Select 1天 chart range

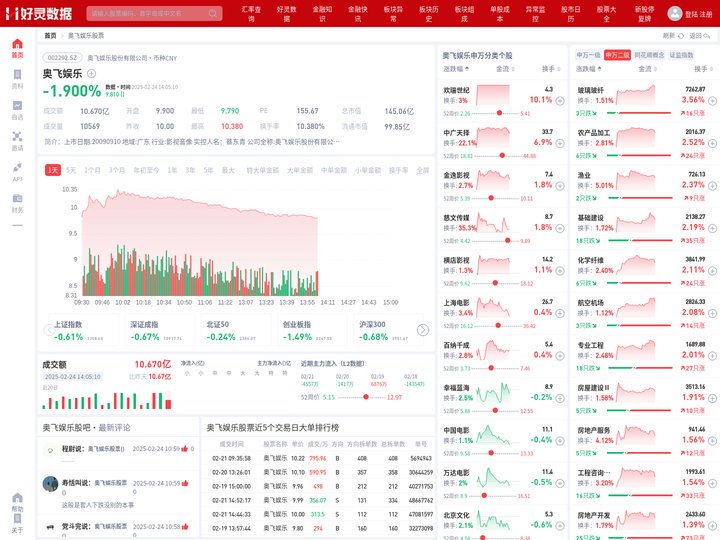tap(53, 170)
